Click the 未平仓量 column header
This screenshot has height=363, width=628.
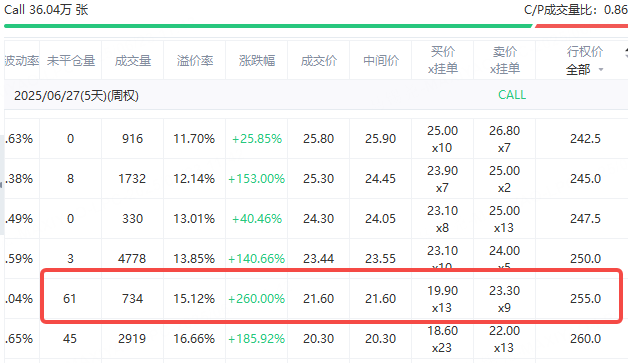[70, 60]
